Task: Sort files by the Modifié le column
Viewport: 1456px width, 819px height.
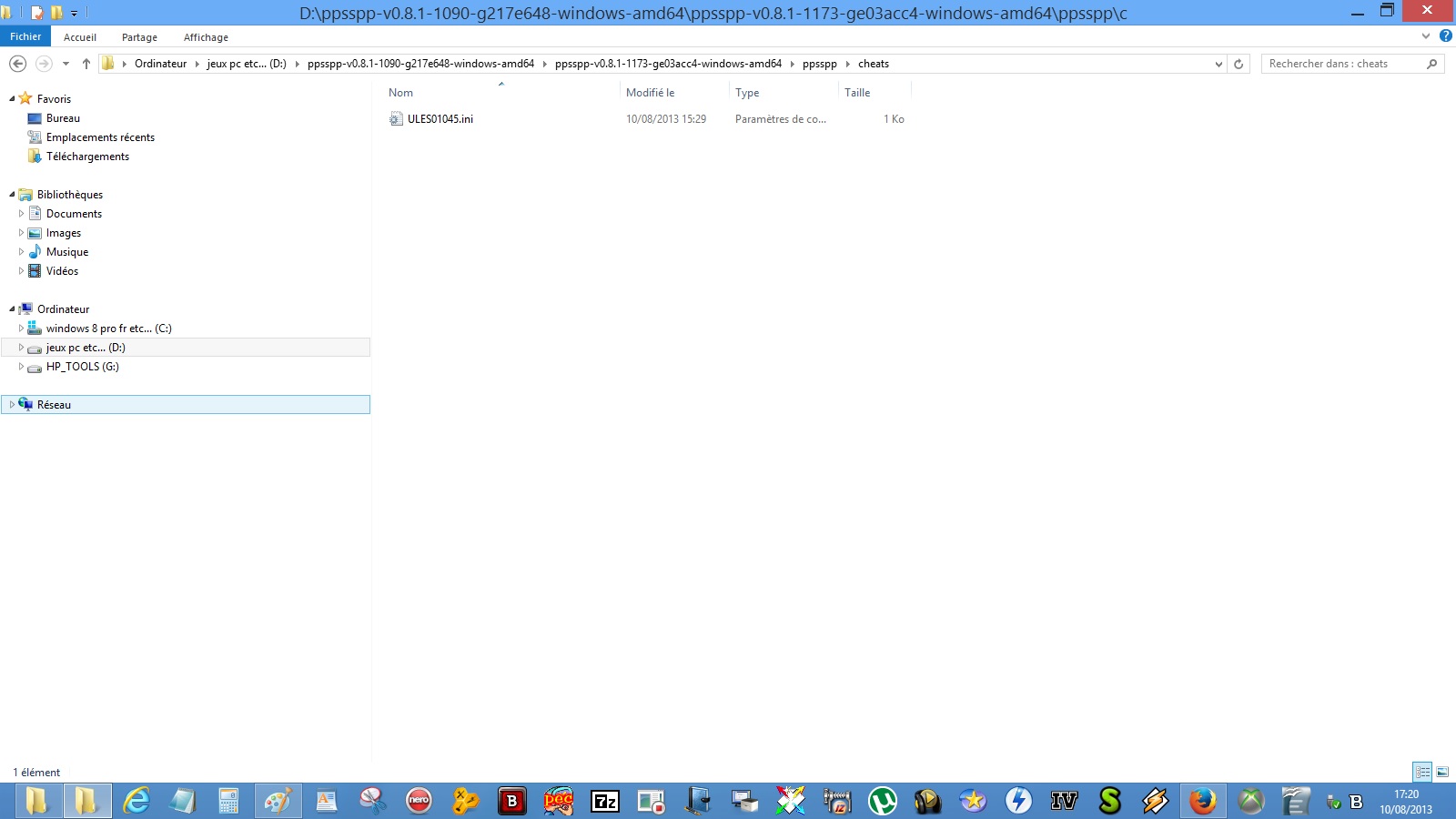Action: [x=650, y=93]
